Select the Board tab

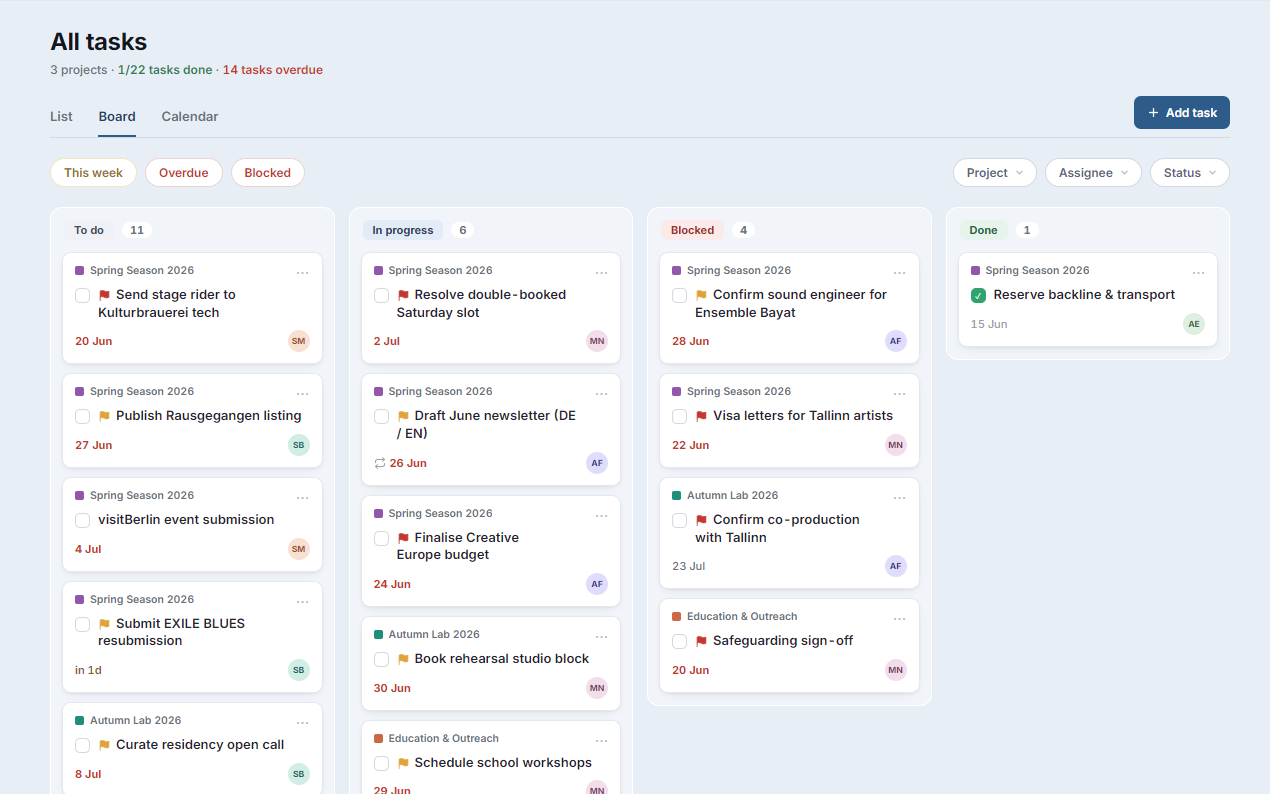pos(117,116)
